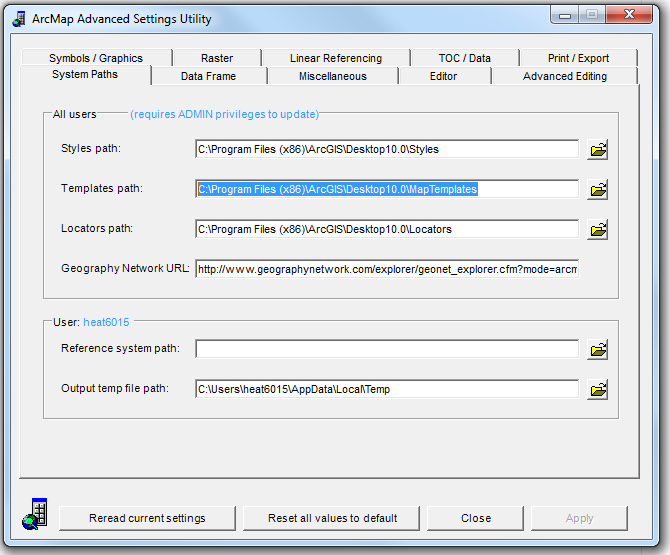Viewport: 670px width, 555px height.
Task: Browse for the Locators path folder
Action: (597, 230)
